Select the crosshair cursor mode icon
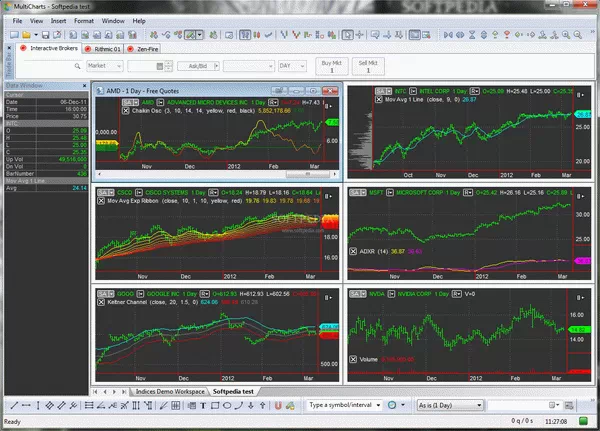This screenshot has width=600, height=431. tap(360, 35)
